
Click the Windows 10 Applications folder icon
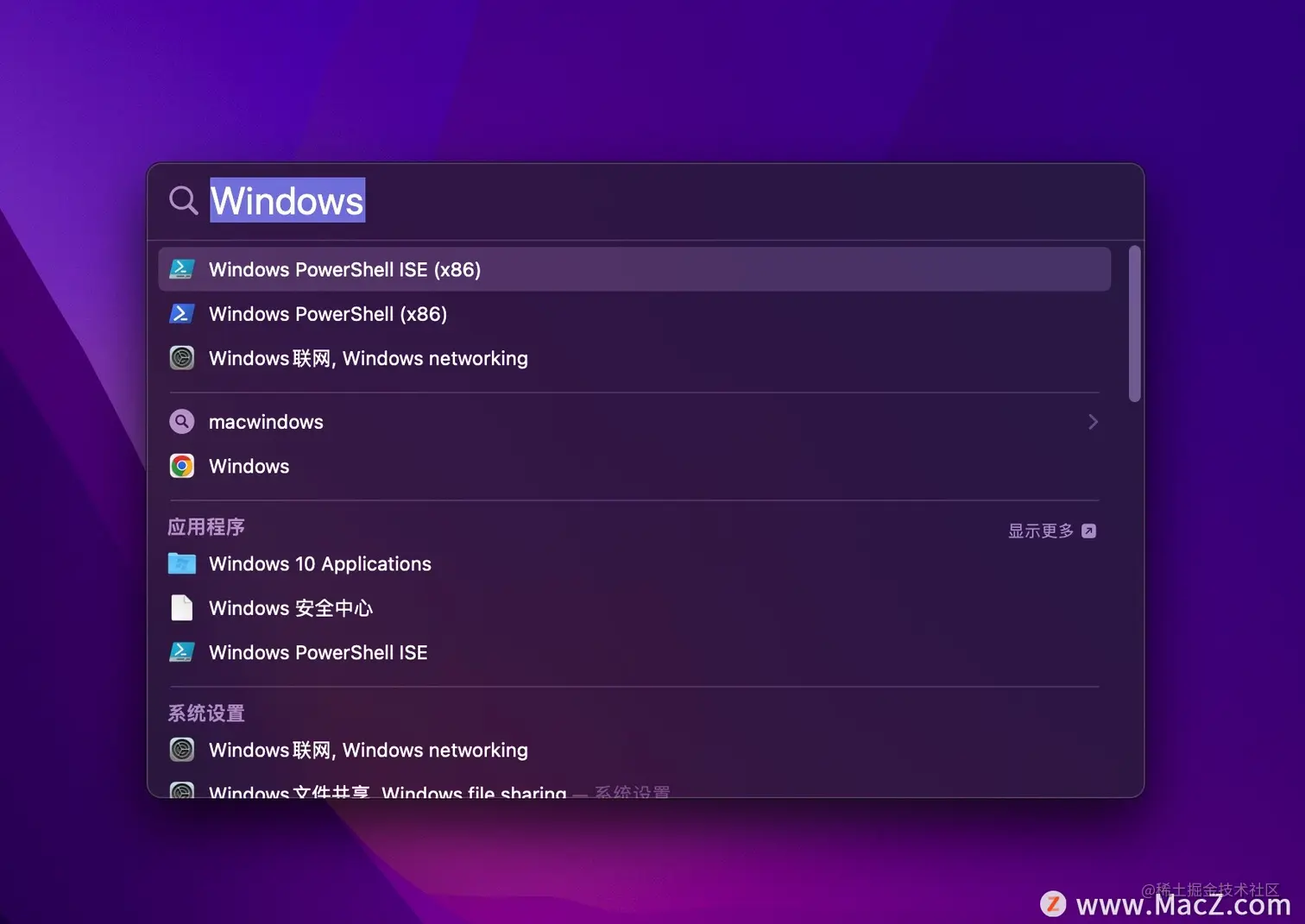tap(181, 563)
